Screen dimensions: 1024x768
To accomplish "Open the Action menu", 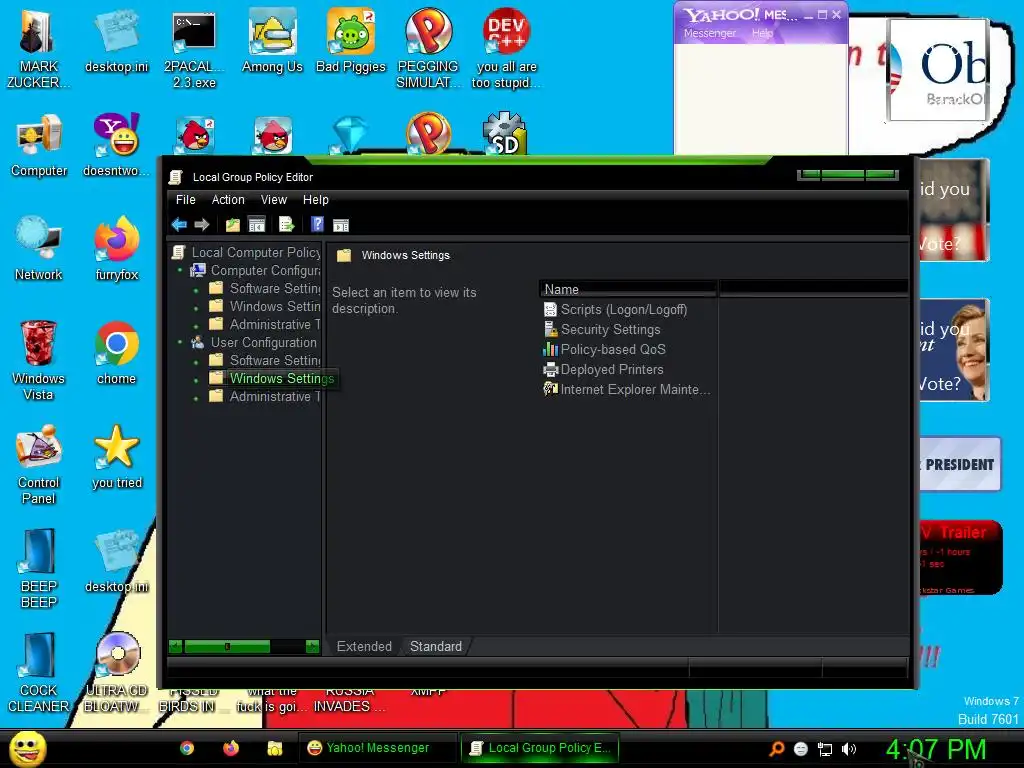I will tap(228, 200).
